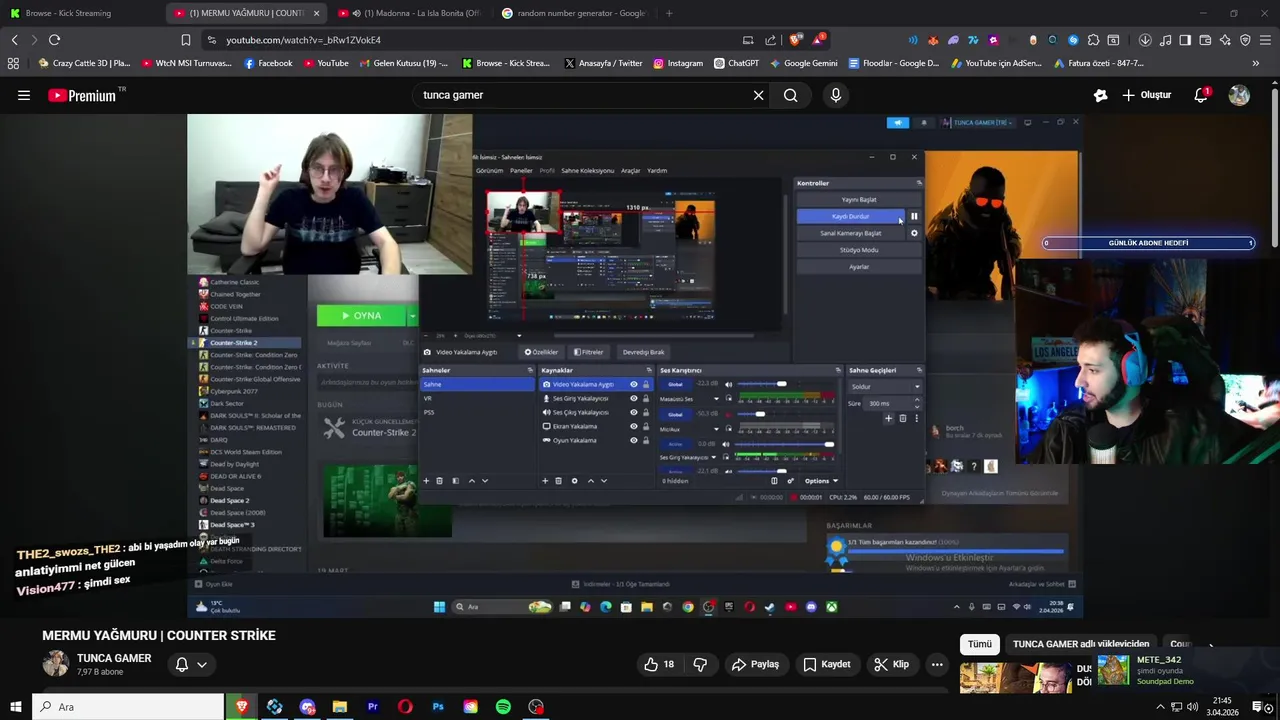Open a new browser tab
This screenshot has height=720, width=1280.
pyautogui.click(x=669, y=13)
